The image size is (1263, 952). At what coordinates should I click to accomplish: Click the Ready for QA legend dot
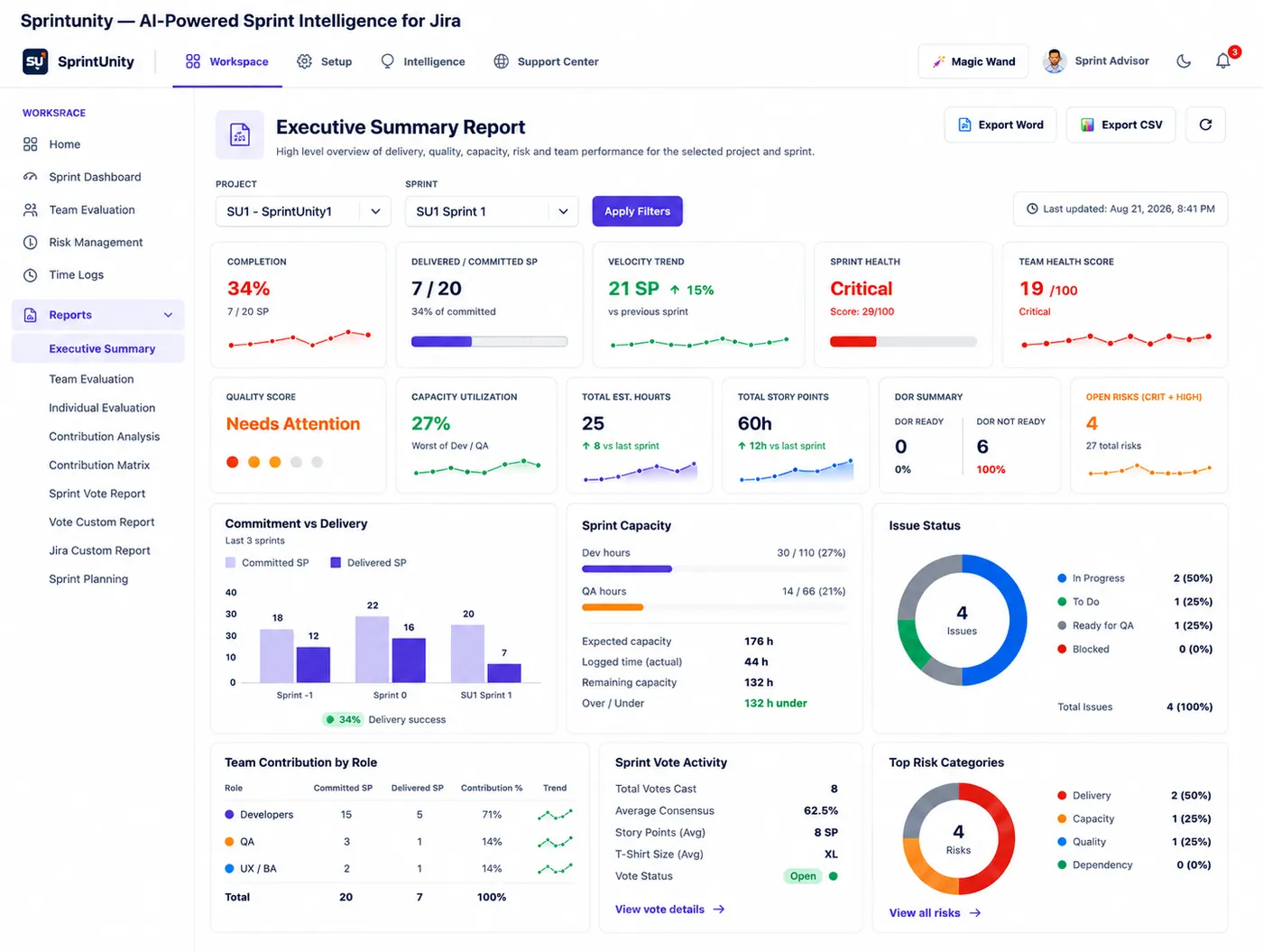tap(1062, 625)
